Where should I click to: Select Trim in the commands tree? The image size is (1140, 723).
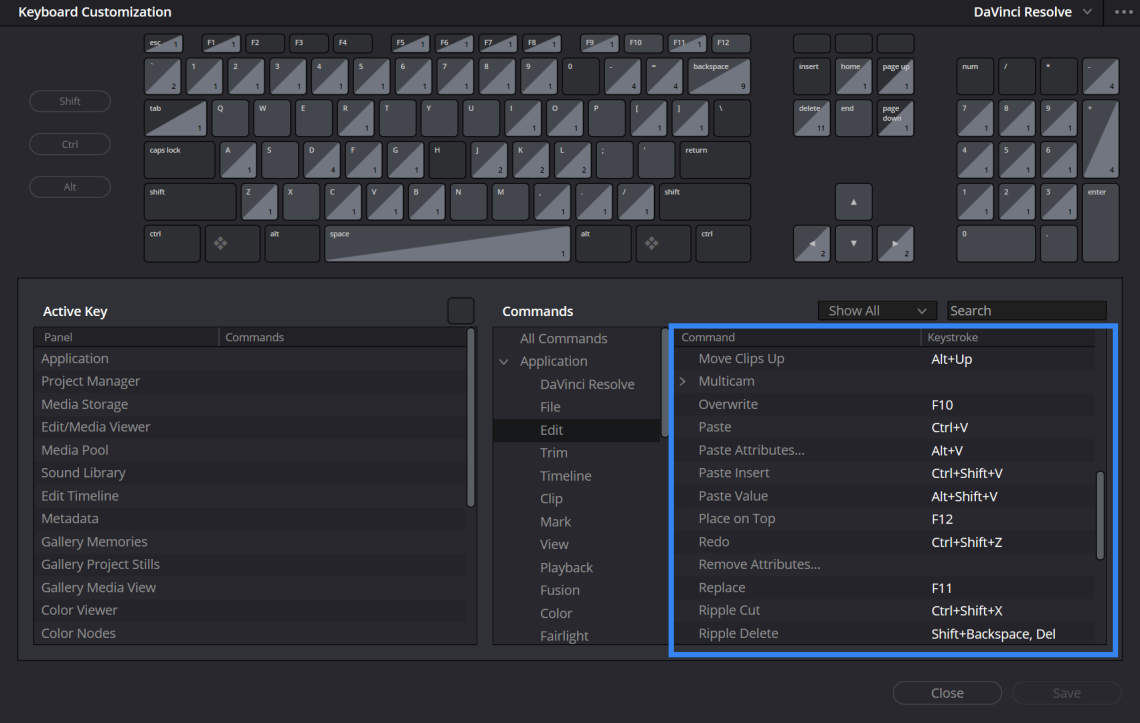click(553, 453)
